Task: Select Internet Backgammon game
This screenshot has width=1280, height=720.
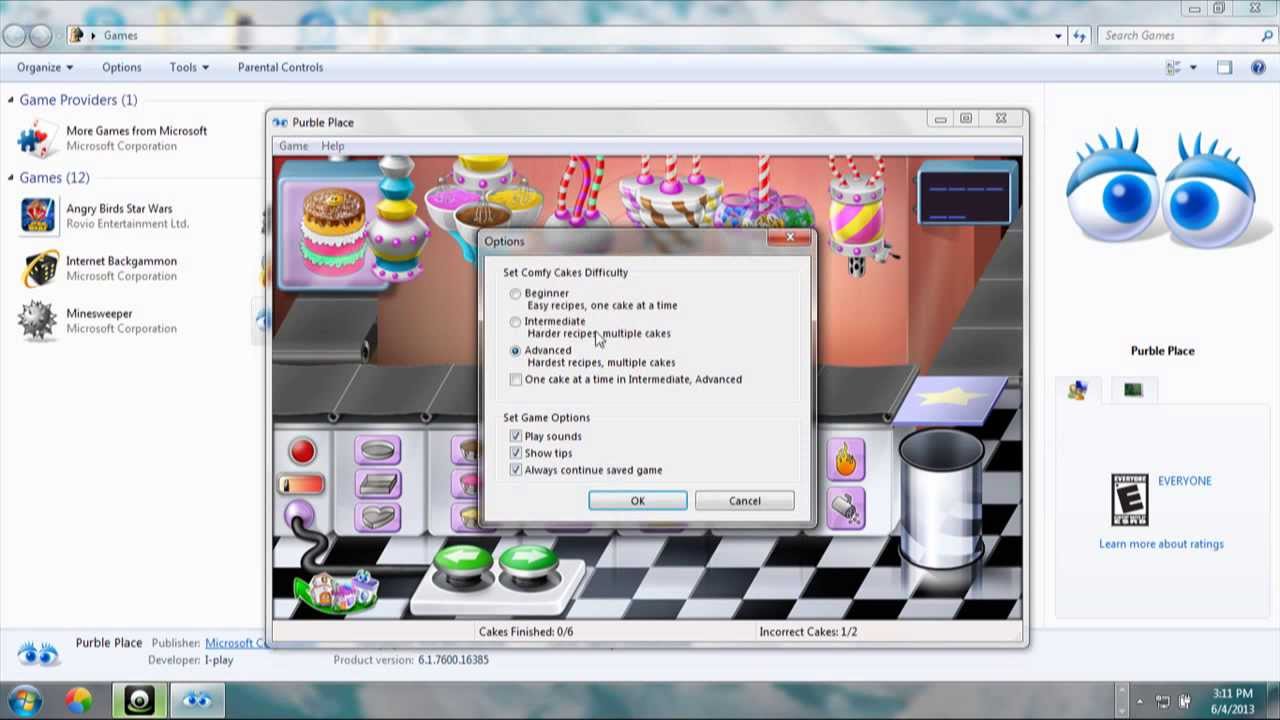Action: (98, 268)
